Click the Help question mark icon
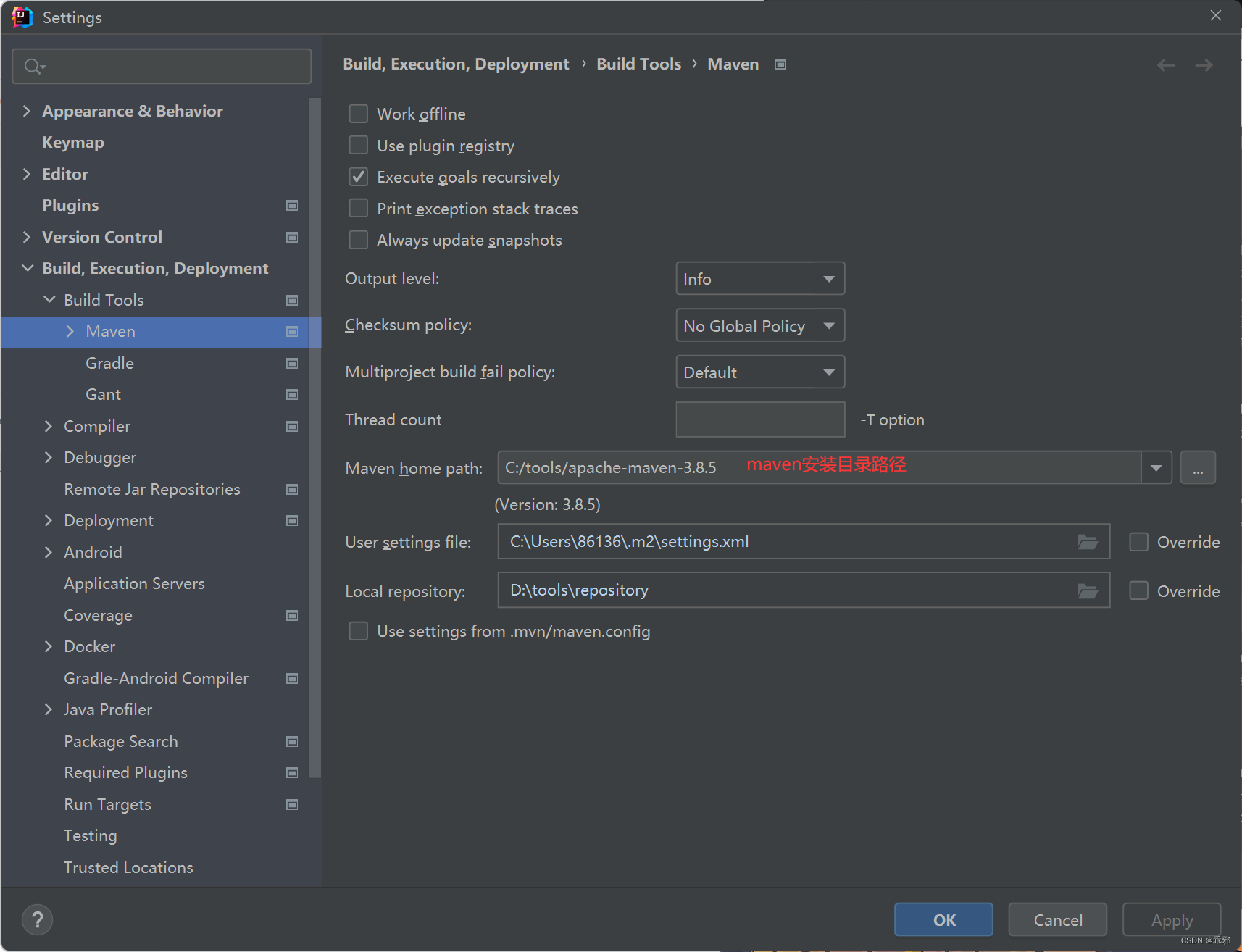This screenshot has height=952, width=1242. click(x=37, y=919)
